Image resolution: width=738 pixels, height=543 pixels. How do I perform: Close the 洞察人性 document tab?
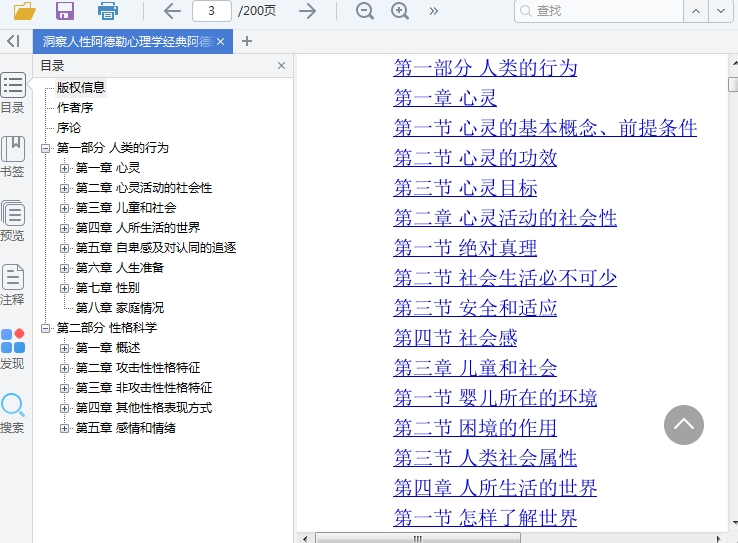[221, 42]
